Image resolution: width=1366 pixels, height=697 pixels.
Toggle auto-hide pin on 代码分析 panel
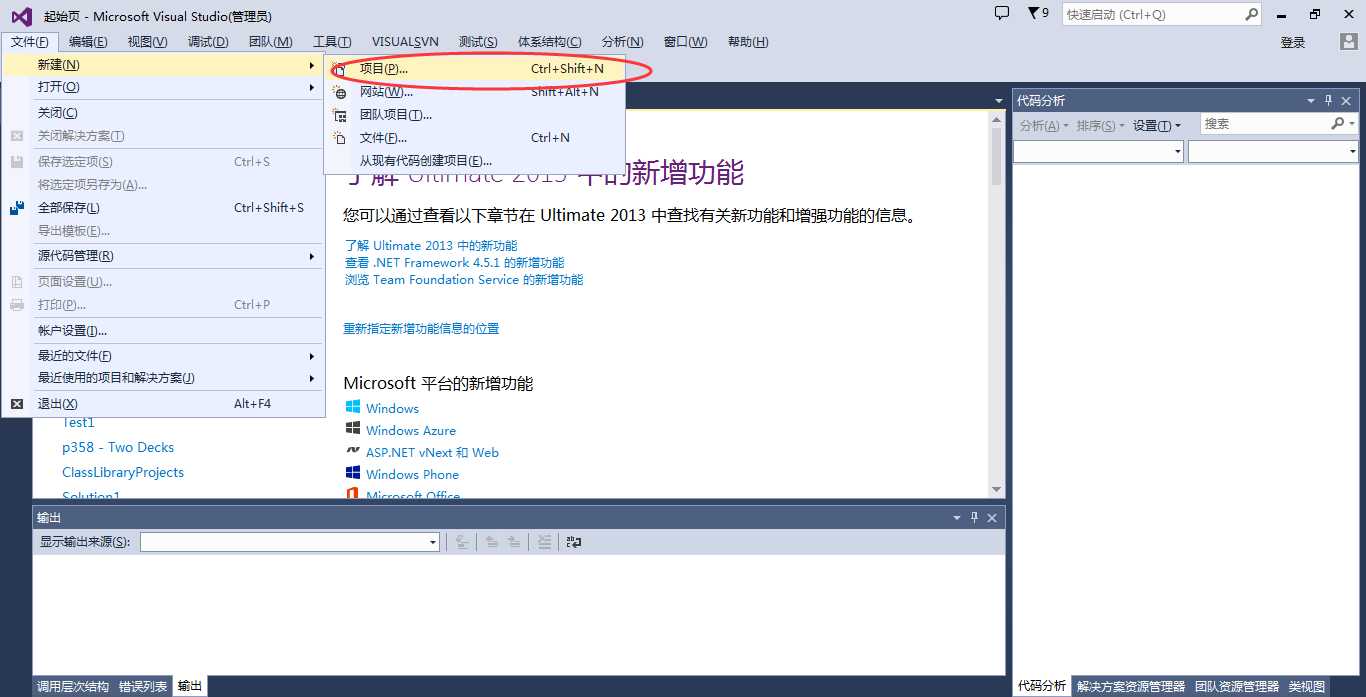(x=1329, y=101)
